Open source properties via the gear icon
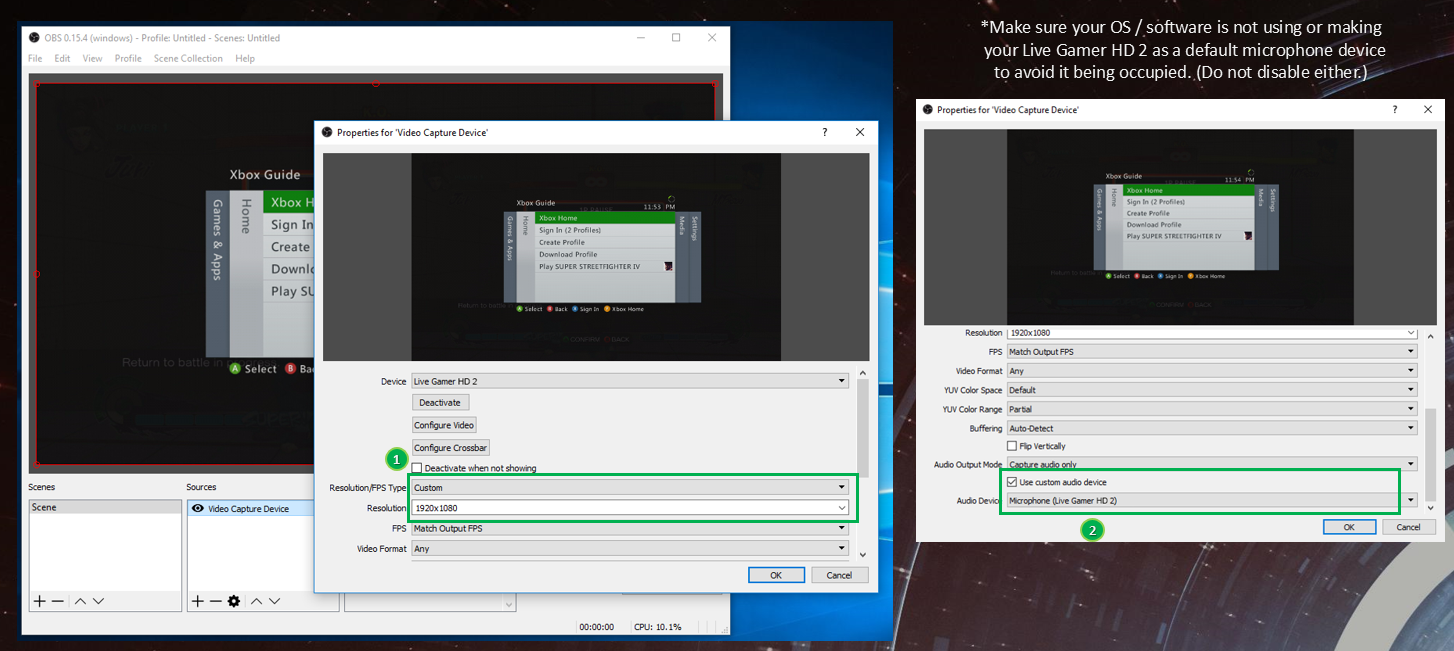The width and height of the screenshot is (1454, 651). [234, 601]
